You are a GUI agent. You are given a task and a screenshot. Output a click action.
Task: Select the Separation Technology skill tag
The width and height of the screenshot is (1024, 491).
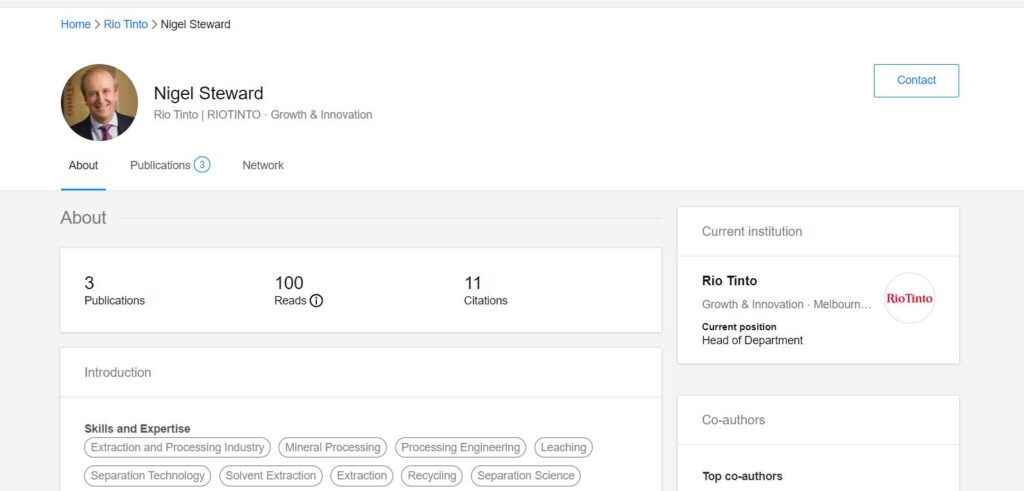tap(148, 475)
